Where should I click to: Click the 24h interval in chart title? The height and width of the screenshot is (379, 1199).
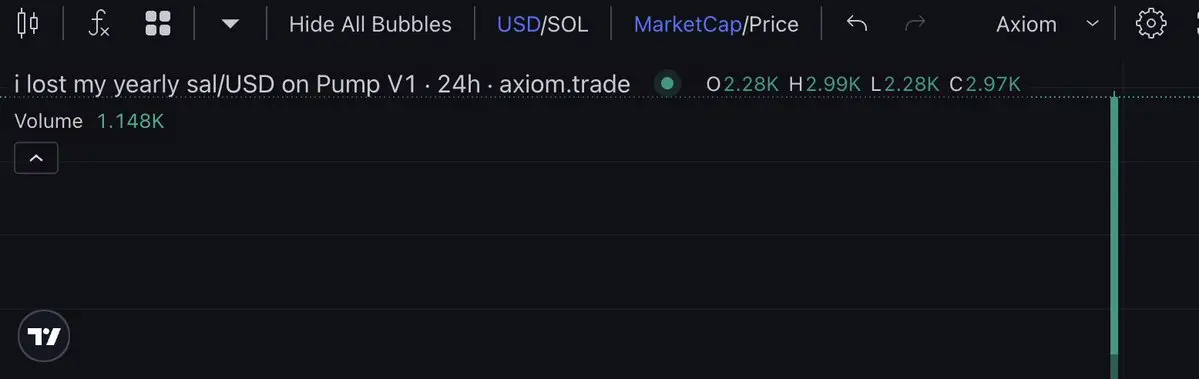[459, 84]
